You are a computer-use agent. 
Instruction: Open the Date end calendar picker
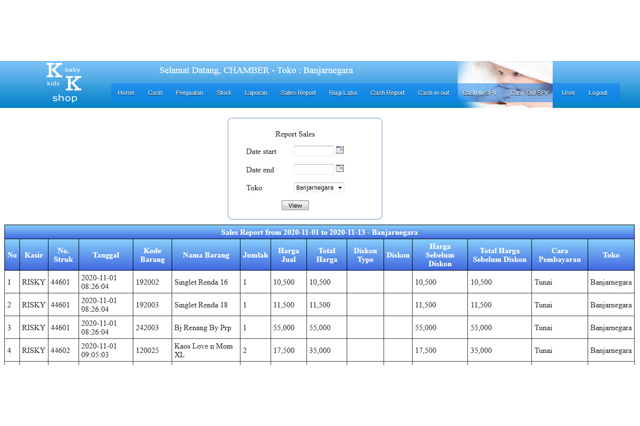[x=340, y=169]
